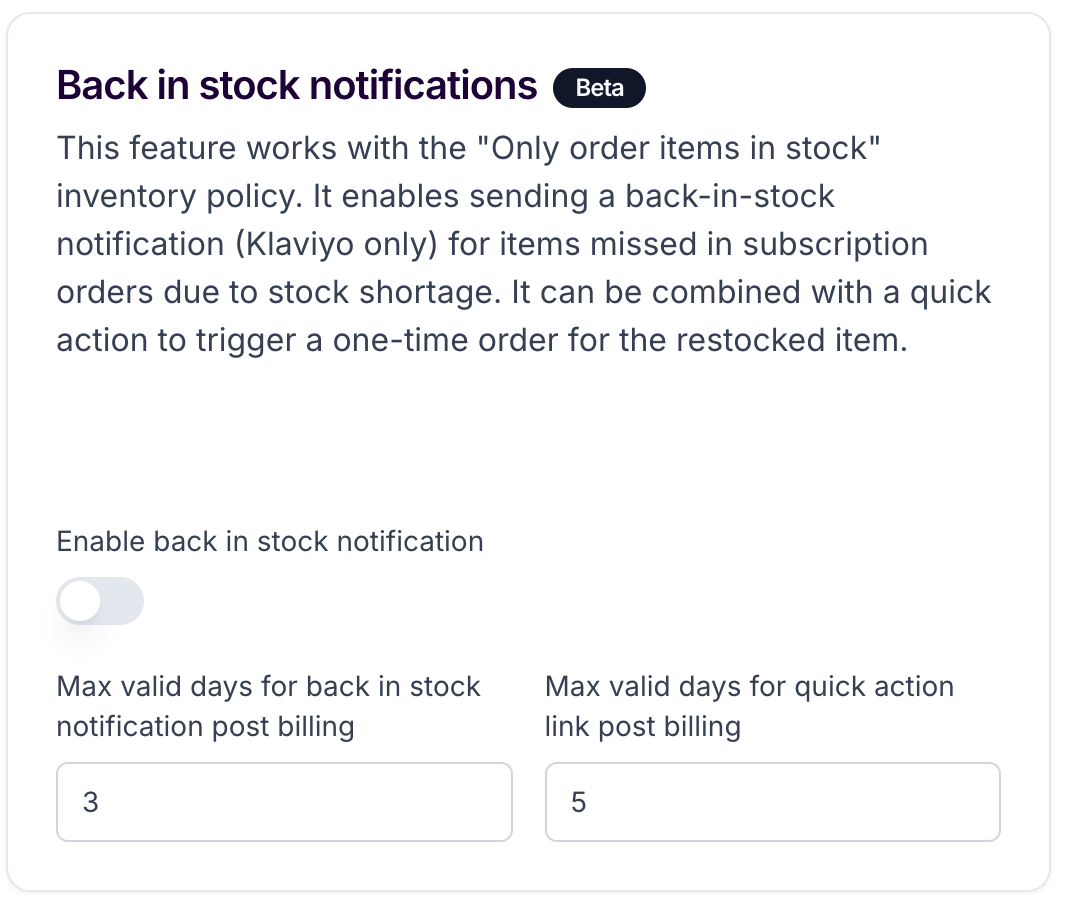
Task: Click the Enable back in stock notification label
Action: click(x=270, y=542)
